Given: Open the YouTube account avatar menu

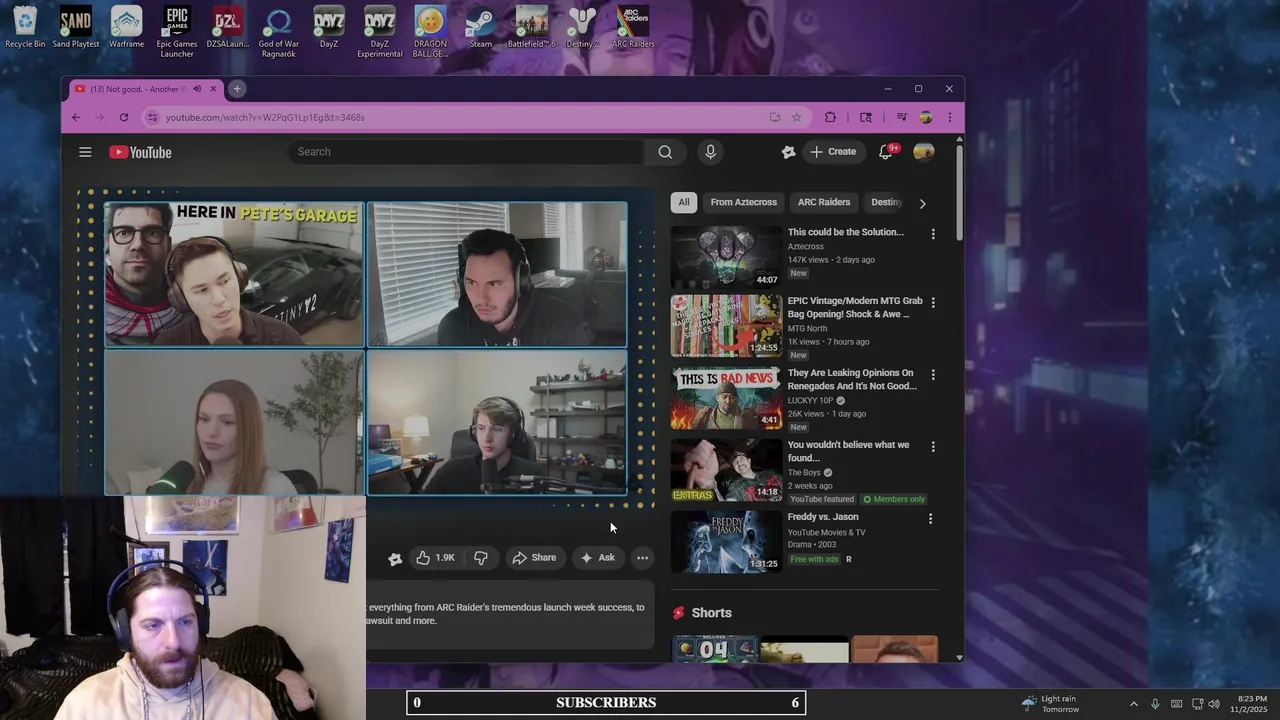Looking at the screenshot, I should click(924, 152).
